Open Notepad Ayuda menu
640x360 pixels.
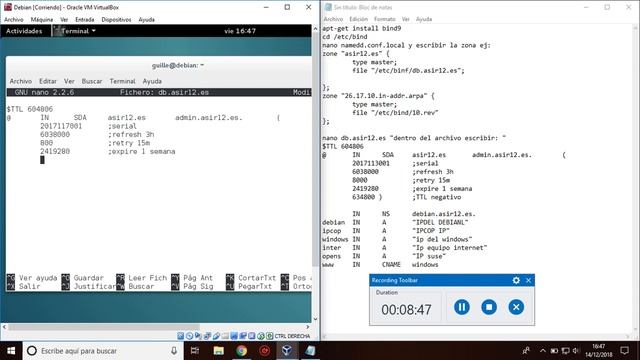(x=424, y=19)
